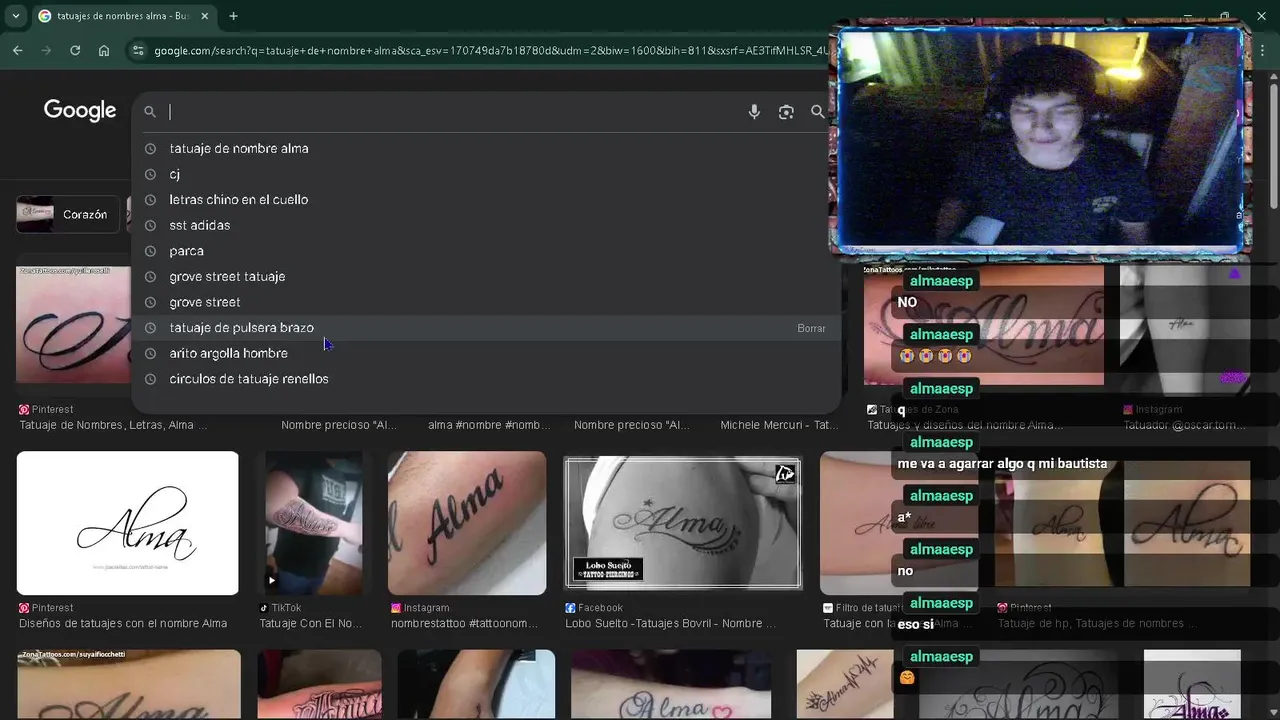Click chat message 'me va a agarrar algo q mi bautista'

pyautogui.click(x=1002, y=463)
